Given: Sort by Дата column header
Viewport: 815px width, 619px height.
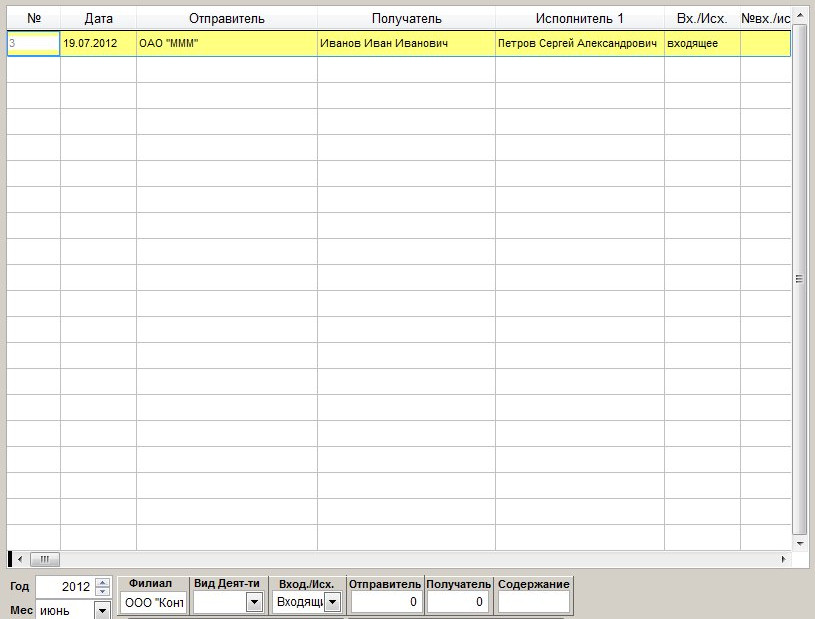Looking at the screenshot, I should [98, 19].
